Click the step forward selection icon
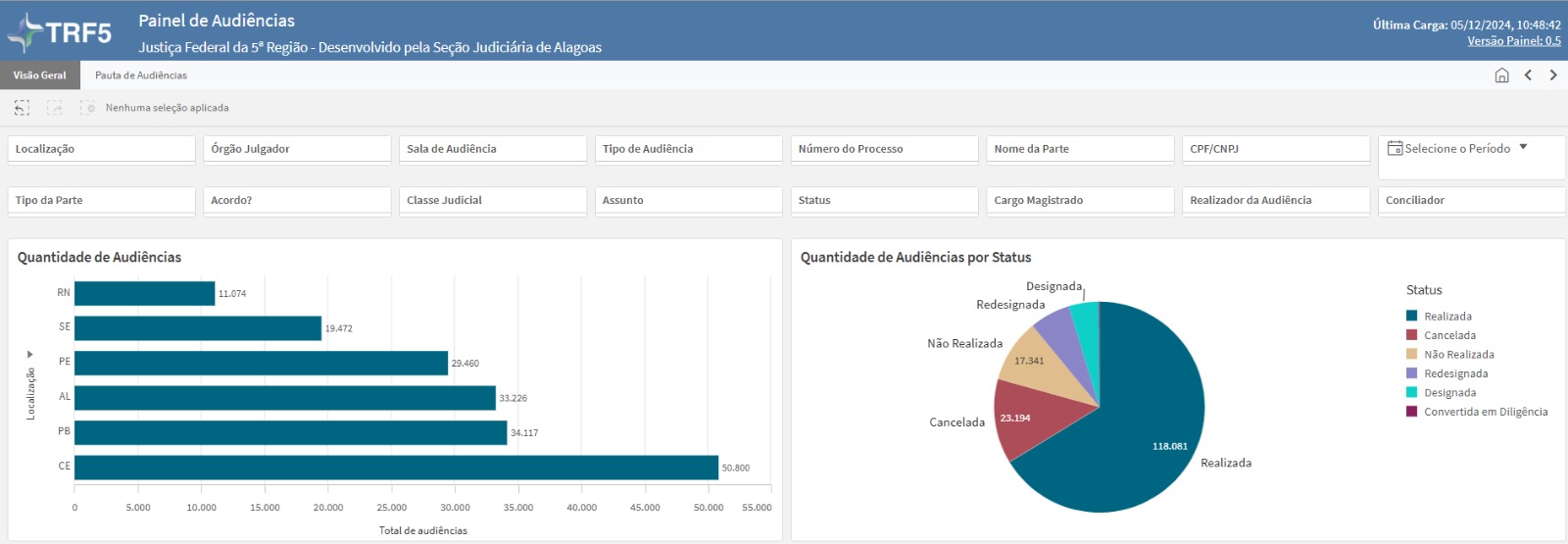Image resolution: width=1568 pixels, height=544 pixels. (x=55, y=108)
